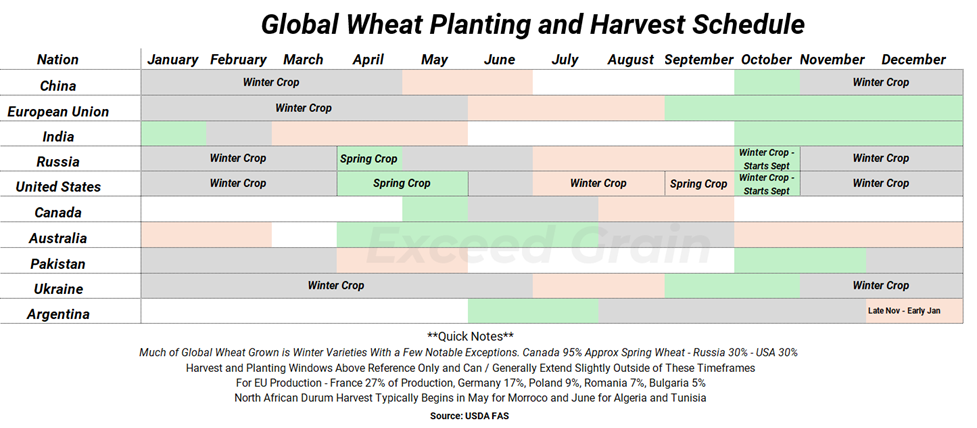The width and height of the screenshot is (977, 428).
Task: Select the China row label
Action: [x=57, y=86]
